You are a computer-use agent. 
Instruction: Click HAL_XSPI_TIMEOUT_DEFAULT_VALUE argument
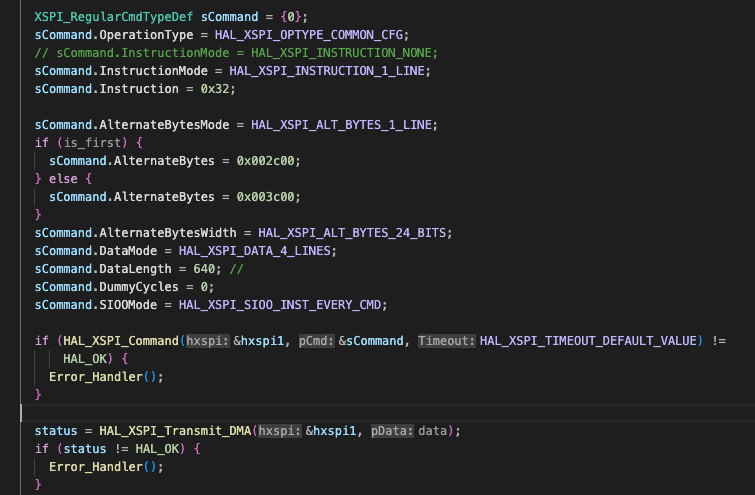(588, 341)
